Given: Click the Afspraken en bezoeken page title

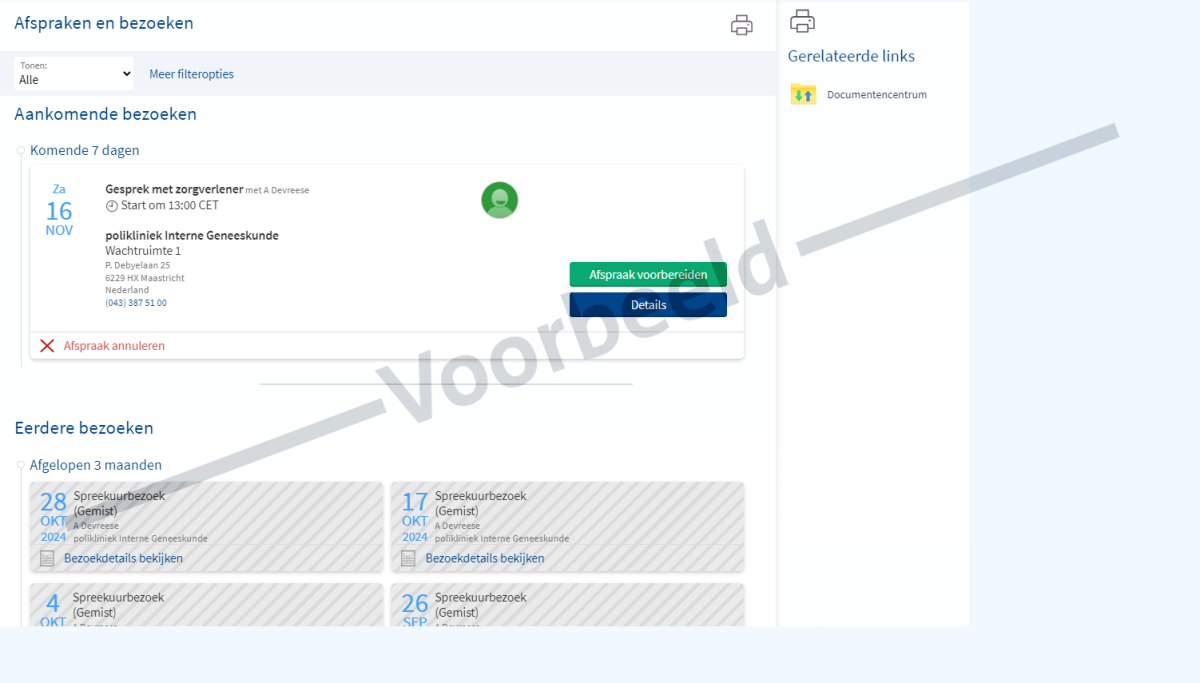Looking at the screenshot, I should tap(104, 23).
